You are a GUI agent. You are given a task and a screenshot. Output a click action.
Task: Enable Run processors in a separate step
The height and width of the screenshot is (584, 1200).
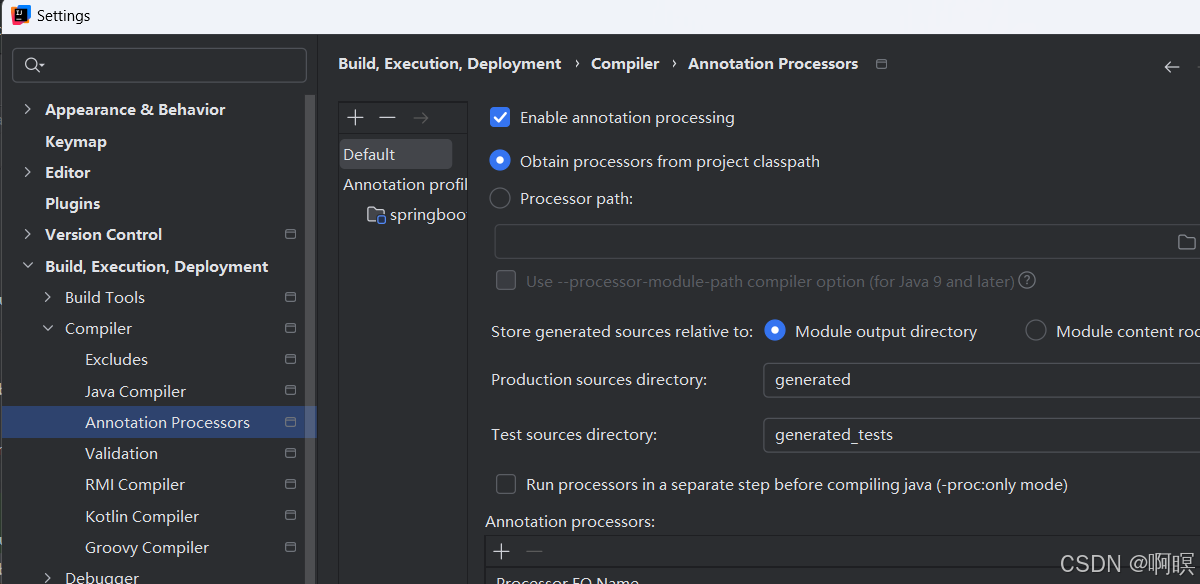[506, 485]
